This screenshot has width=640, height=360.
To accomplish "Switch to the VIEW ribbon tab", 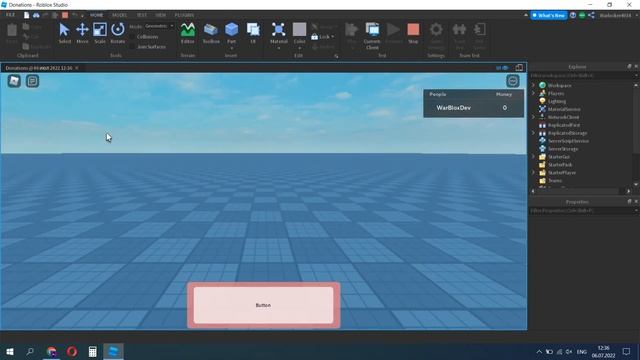I will pos(160,15).
